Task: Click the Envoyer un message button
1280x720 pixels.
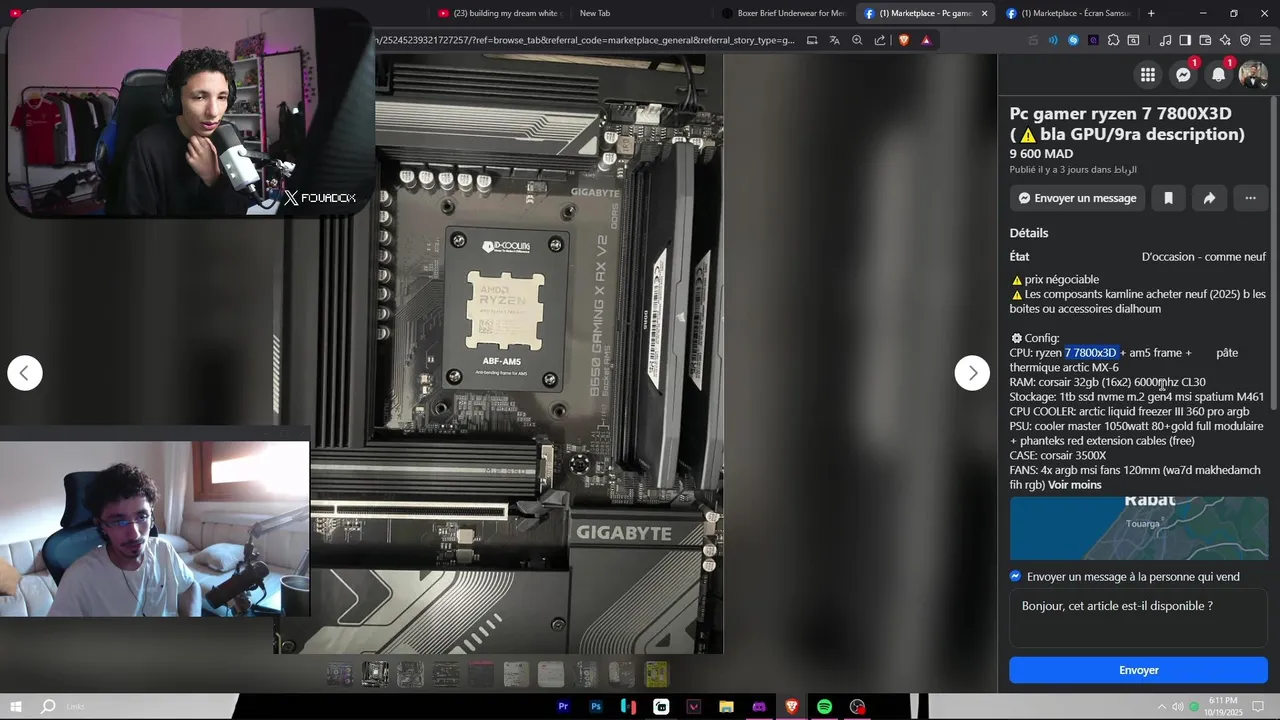Action: pyautogui.click(x=1076, y=198)
